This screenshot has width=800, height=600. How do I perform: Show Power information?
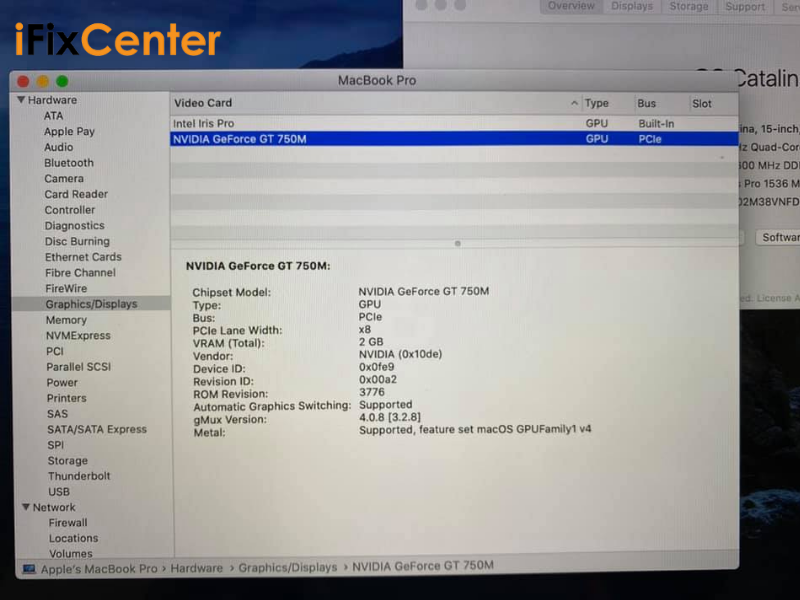62,383
